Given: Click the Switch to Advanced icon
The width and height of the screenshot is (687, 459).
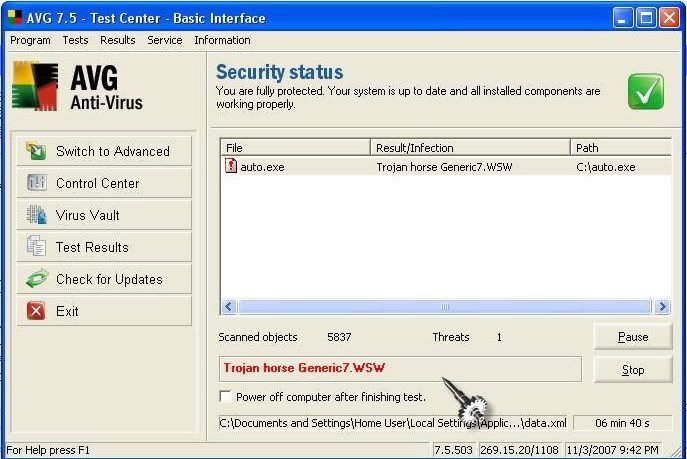Looking at the screenshot, I should click(36, 151).
